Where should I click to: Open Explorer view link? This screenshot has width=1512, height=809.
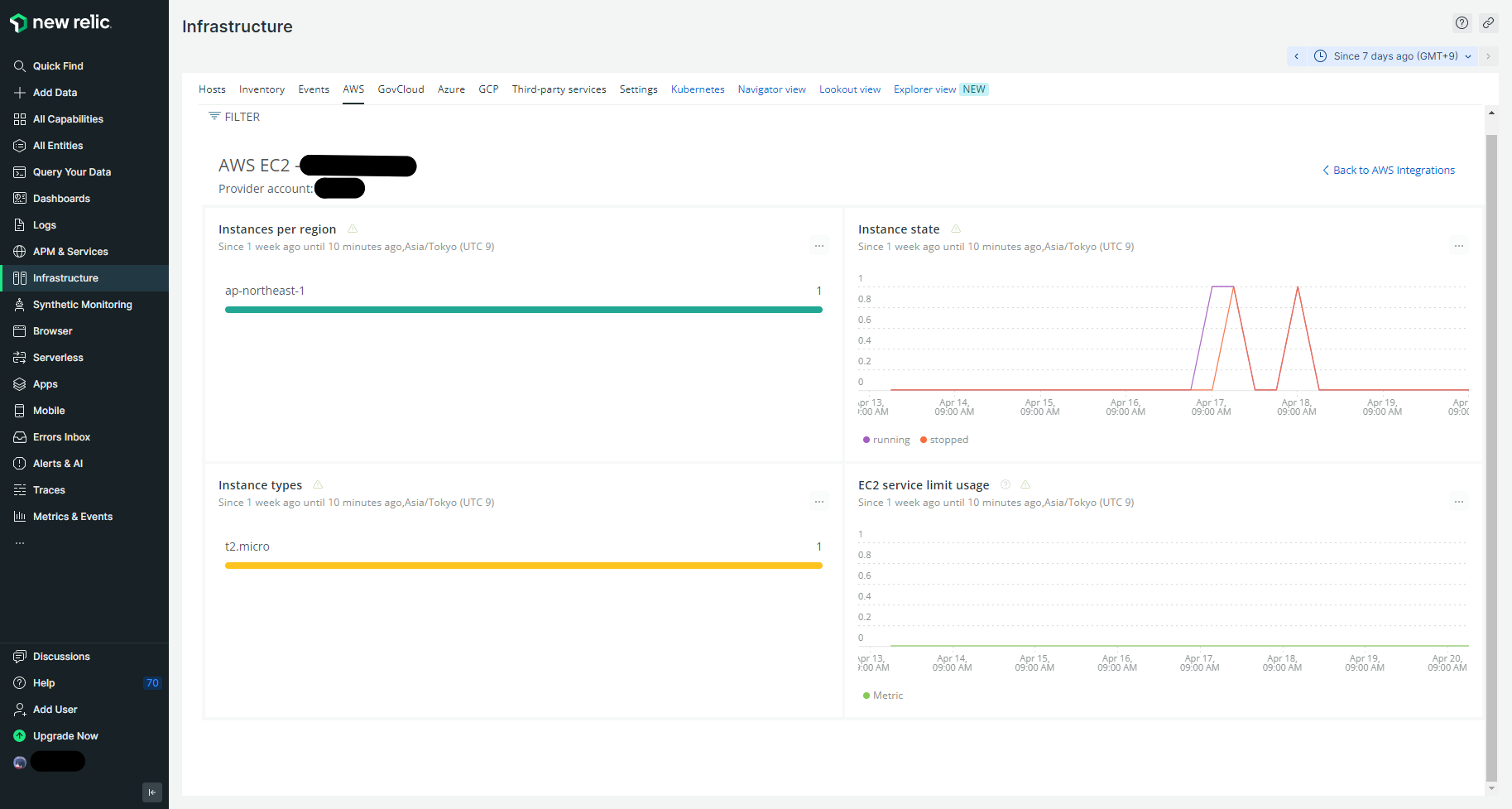tap(924, 89)
